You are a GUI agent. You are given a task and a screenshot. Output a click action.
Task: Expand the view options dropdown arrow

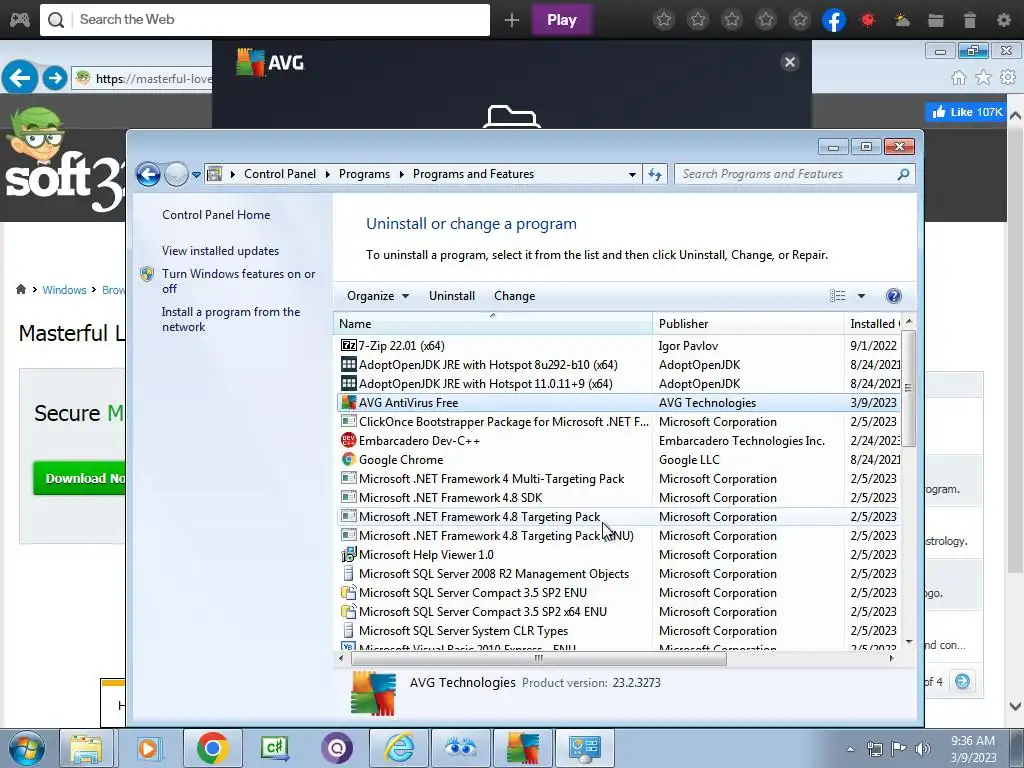tap(861, 296)
